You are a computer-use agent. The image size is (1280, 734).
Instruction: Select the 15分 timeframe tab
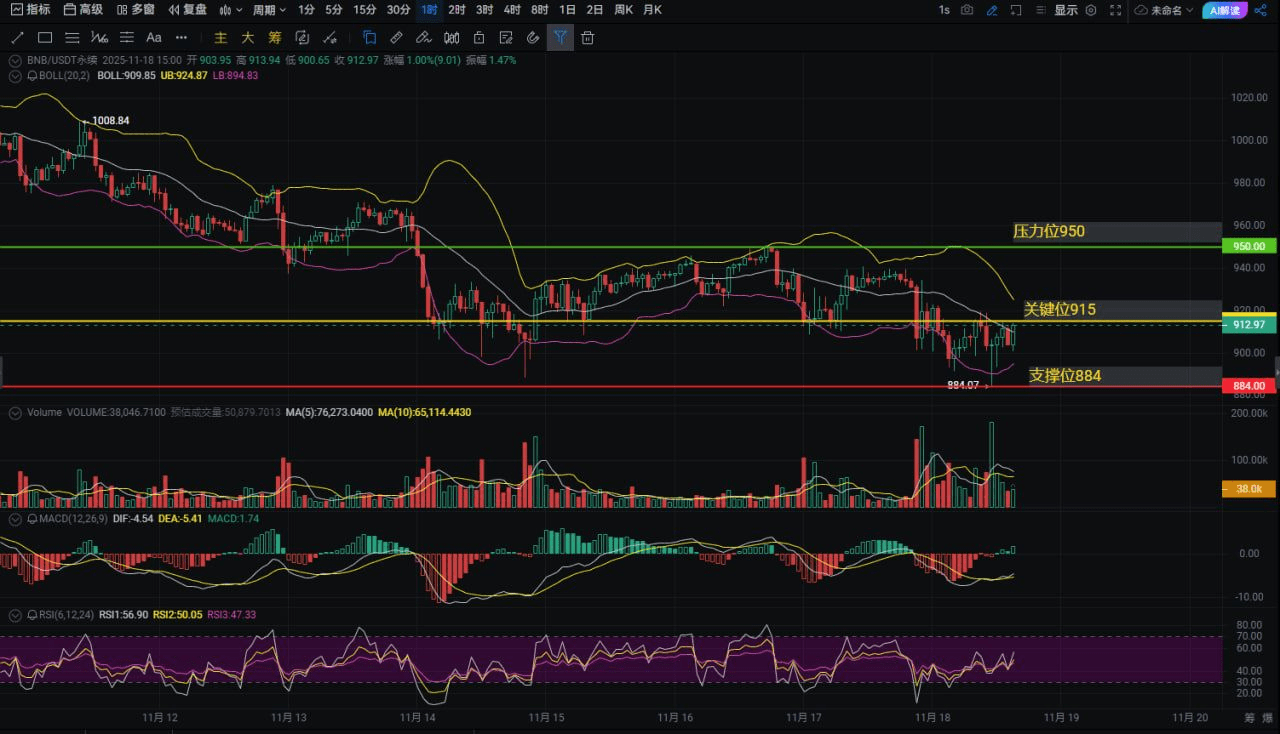(365, 10)
